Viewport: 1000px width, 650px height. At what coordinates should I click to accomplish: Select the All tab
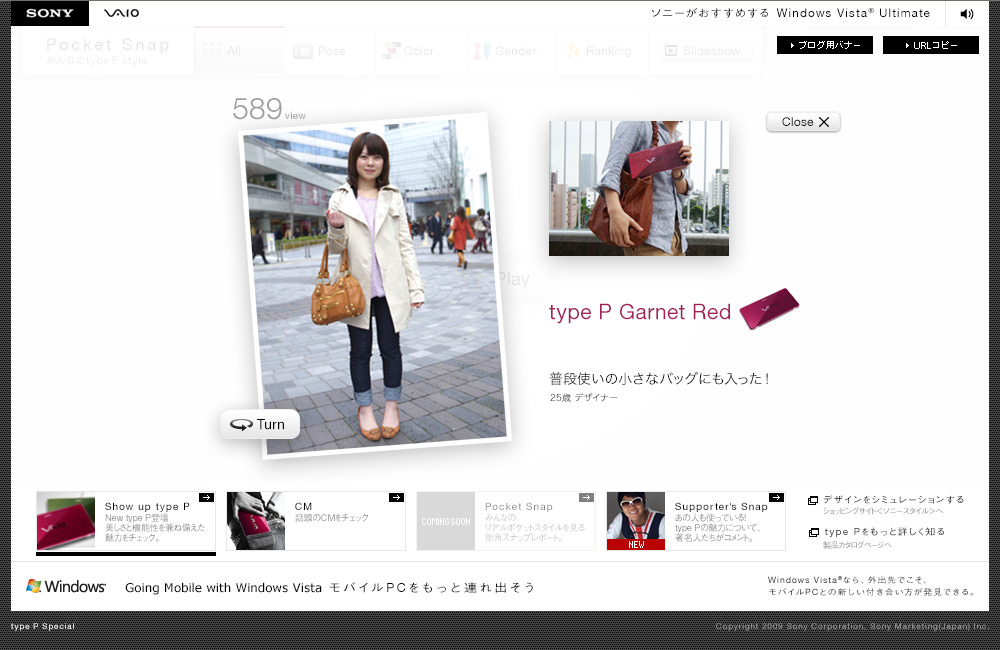point(239,50)
